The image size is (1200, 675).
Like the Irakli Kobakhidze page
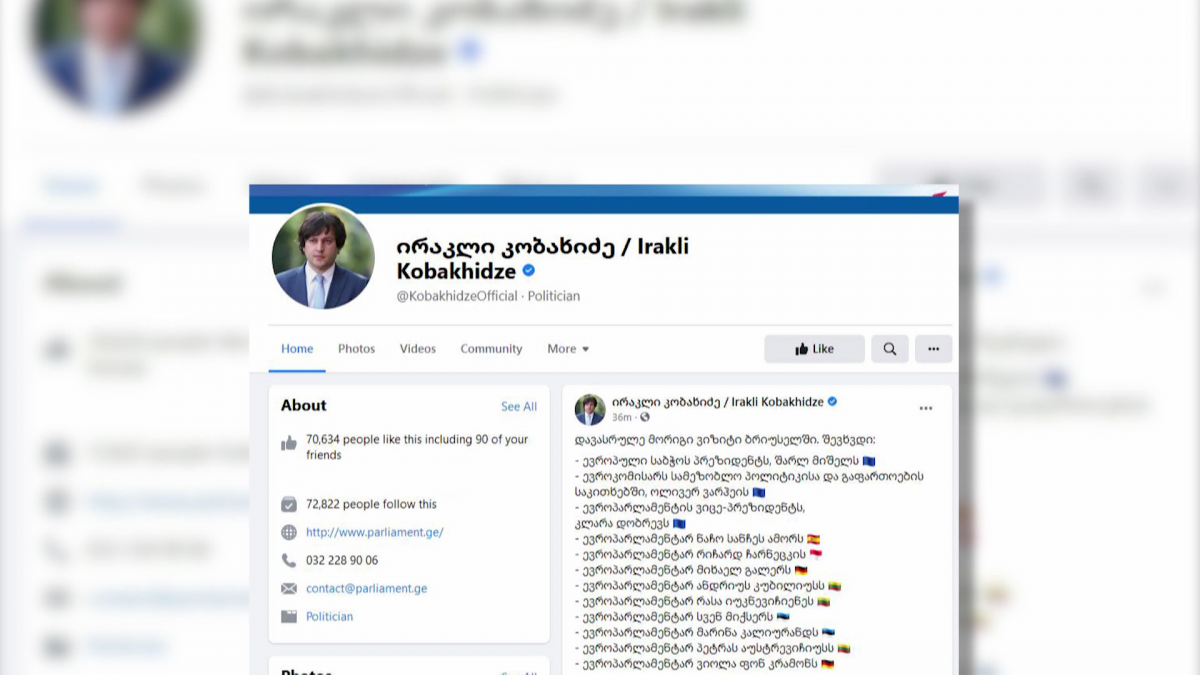point(814,349)
